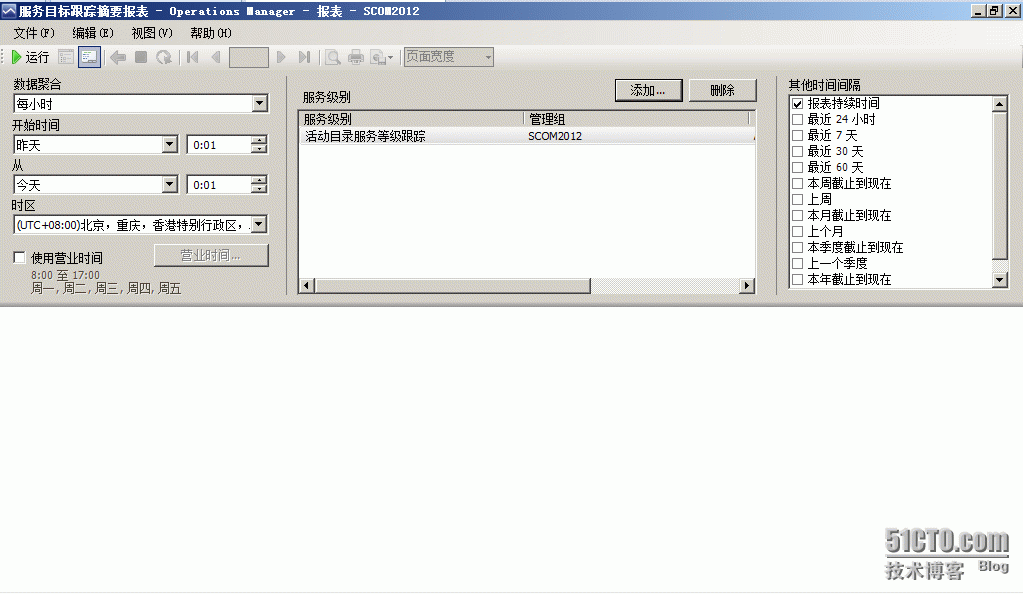Click the service level horizontal scrollbar thumb

pos(453,286)
